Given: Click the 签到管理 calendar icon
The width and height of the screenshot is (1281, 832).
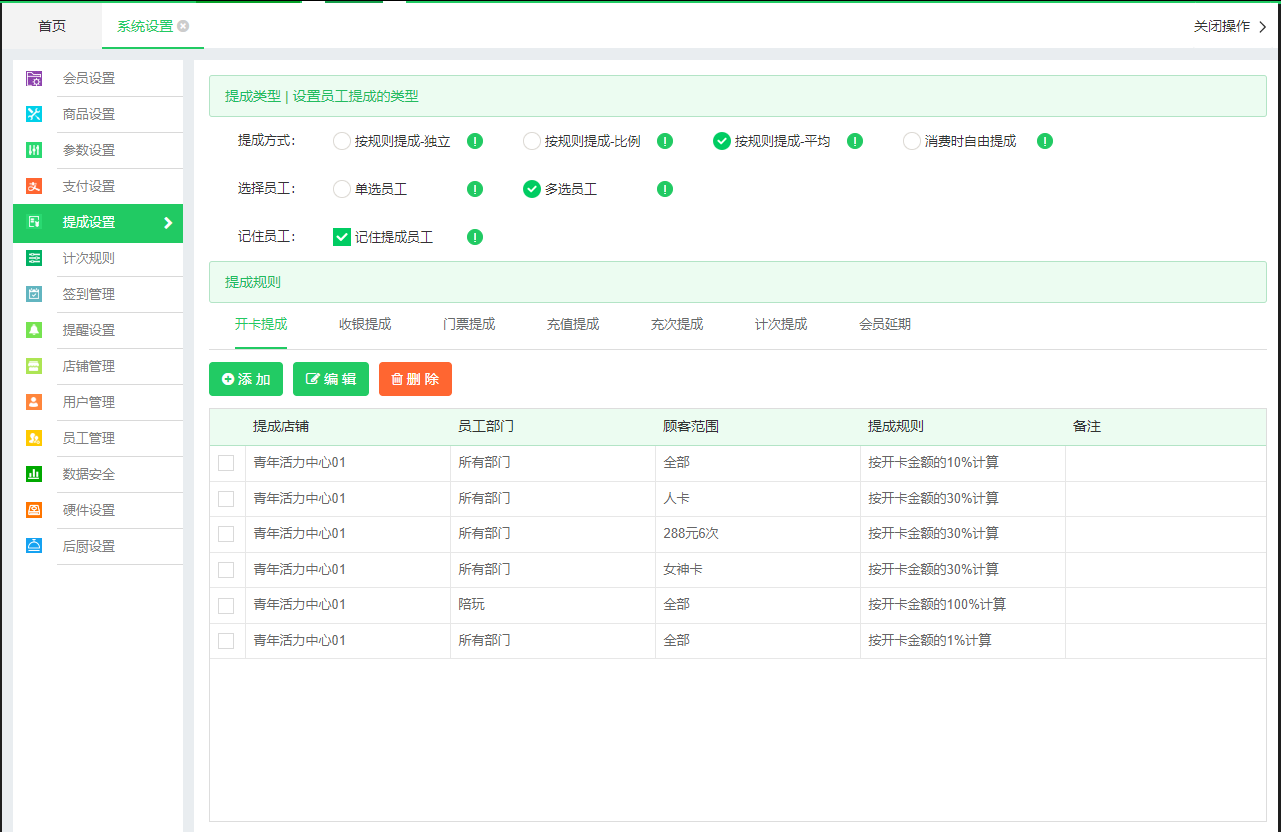Looking at the screenshot, I should [34, 294].
